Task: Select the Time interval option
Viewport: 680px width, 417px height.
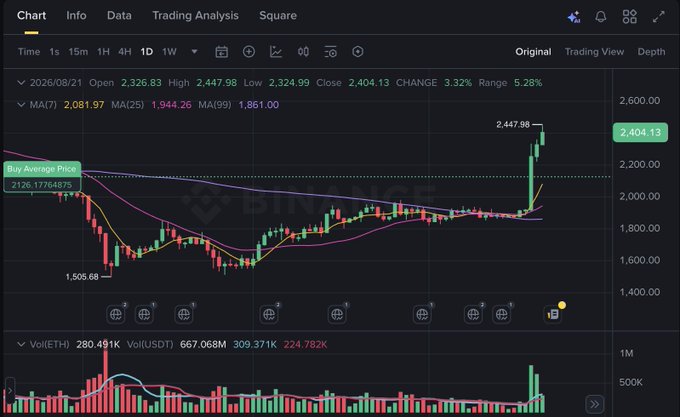Action: [29, 52]
